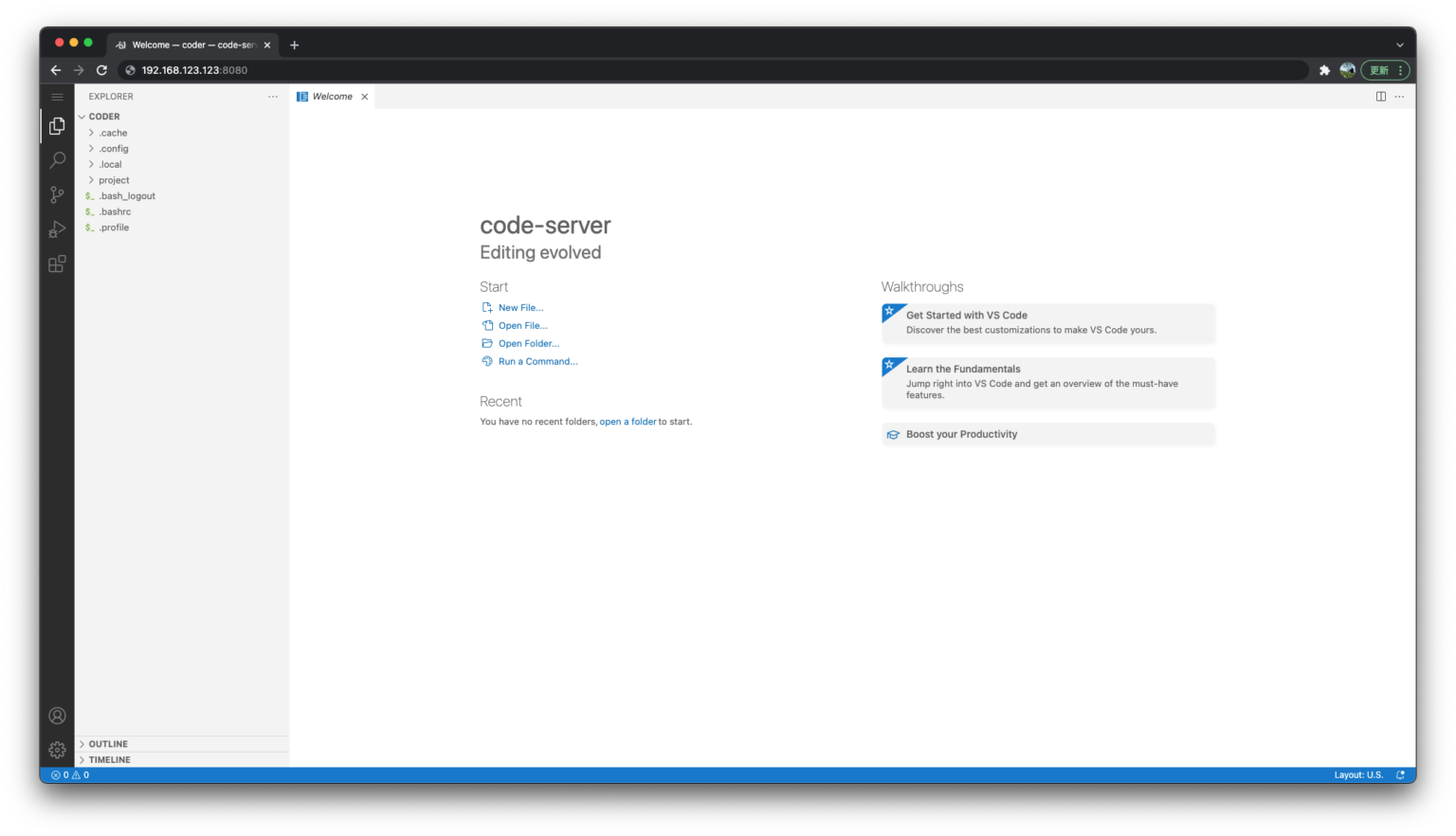The image size is (1456, 836).
Task: Expand the .config folder
Action: 182,149
